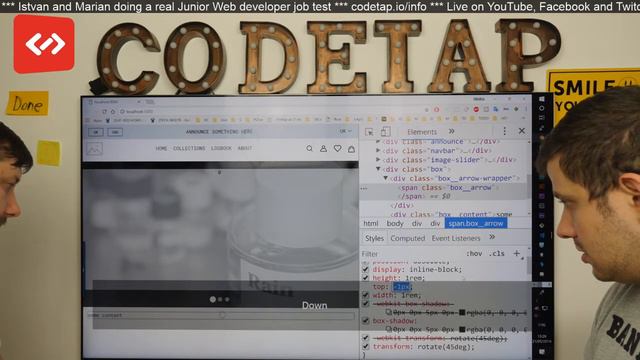Focus the Styles Filter field

tap(410, 254)
